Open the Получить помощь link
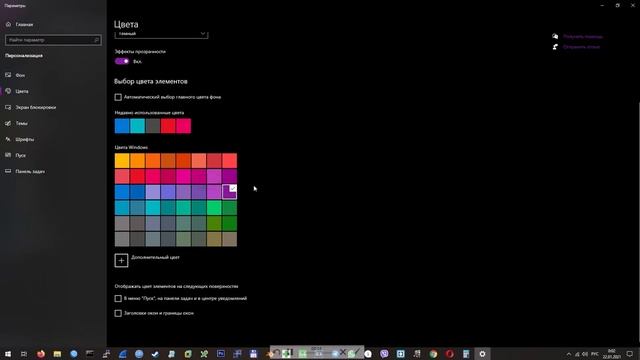This screenshot has width=640, height=360. [x=583, y=36]
